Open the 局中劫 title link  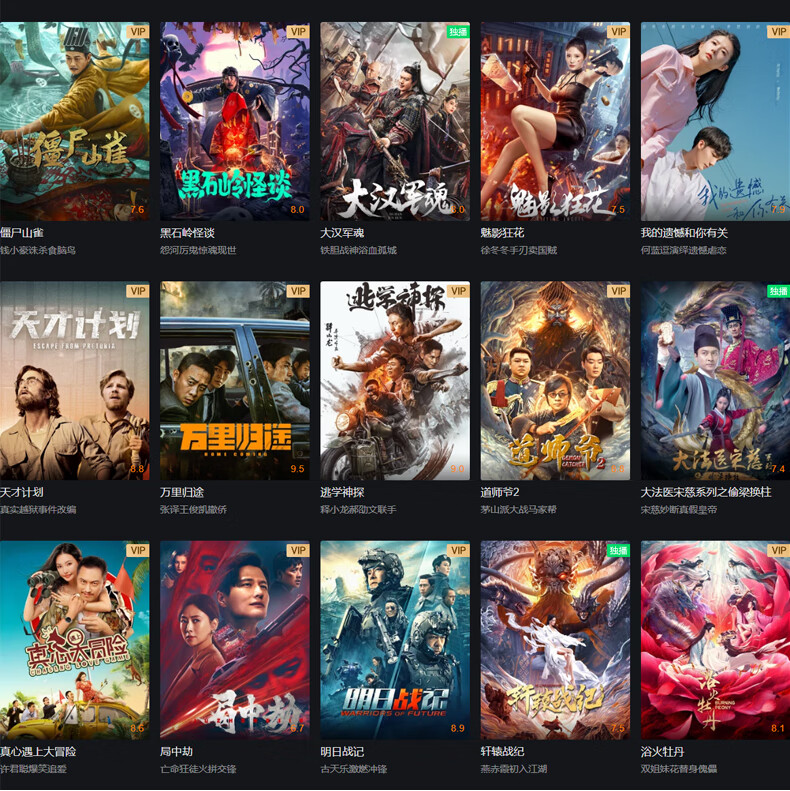pyautogui.click(x=176, y=752)
